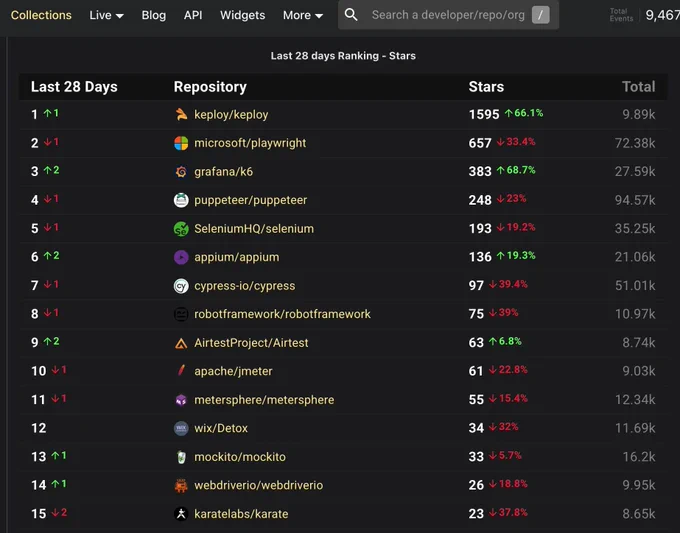680x533 pixels.
Task: Click the puppeteer/puppeteer avatar icon
Action: [181, 200]
